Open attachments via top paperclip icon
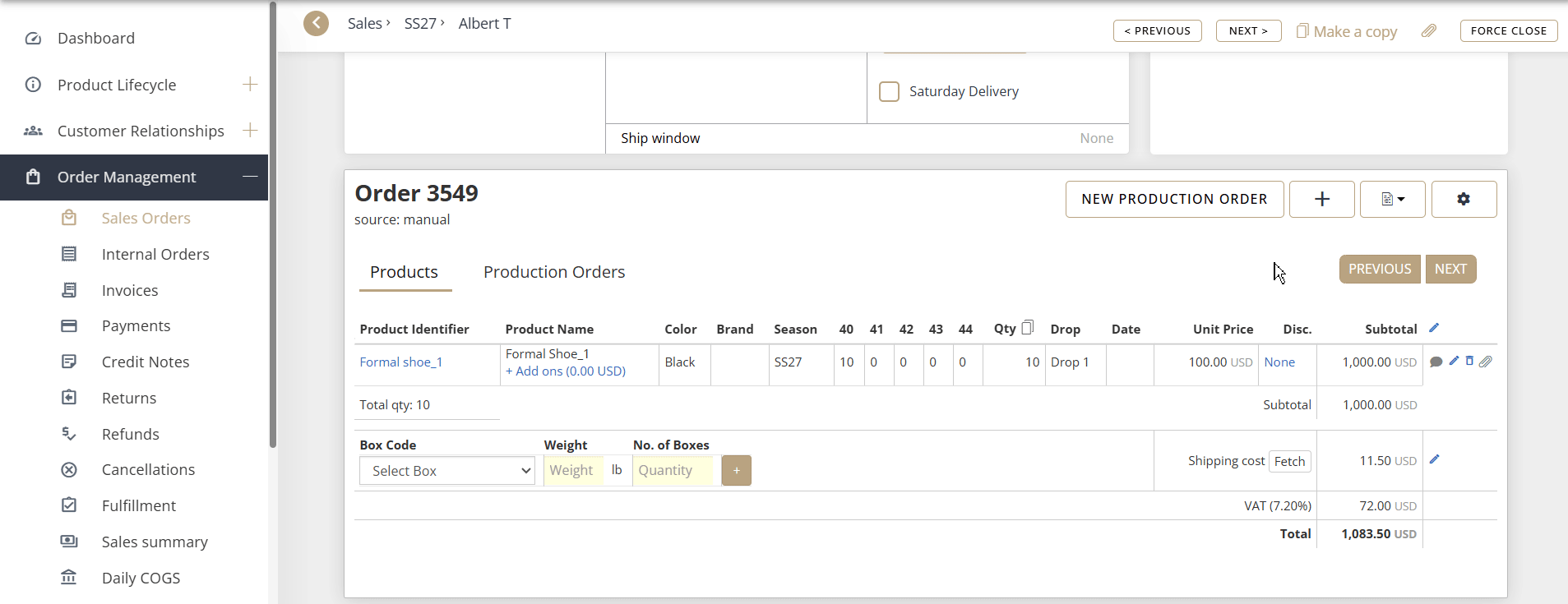 point(1429,31)
